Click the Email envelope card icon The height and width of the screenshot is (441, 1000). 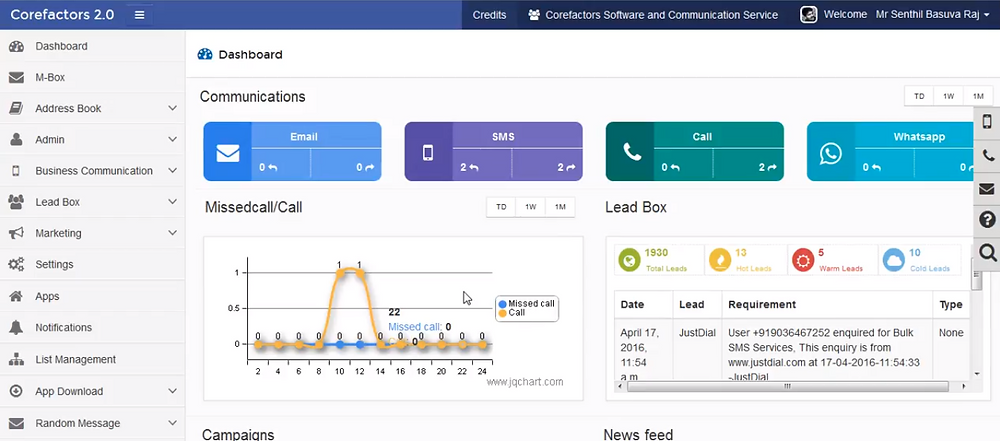point(228,153)
